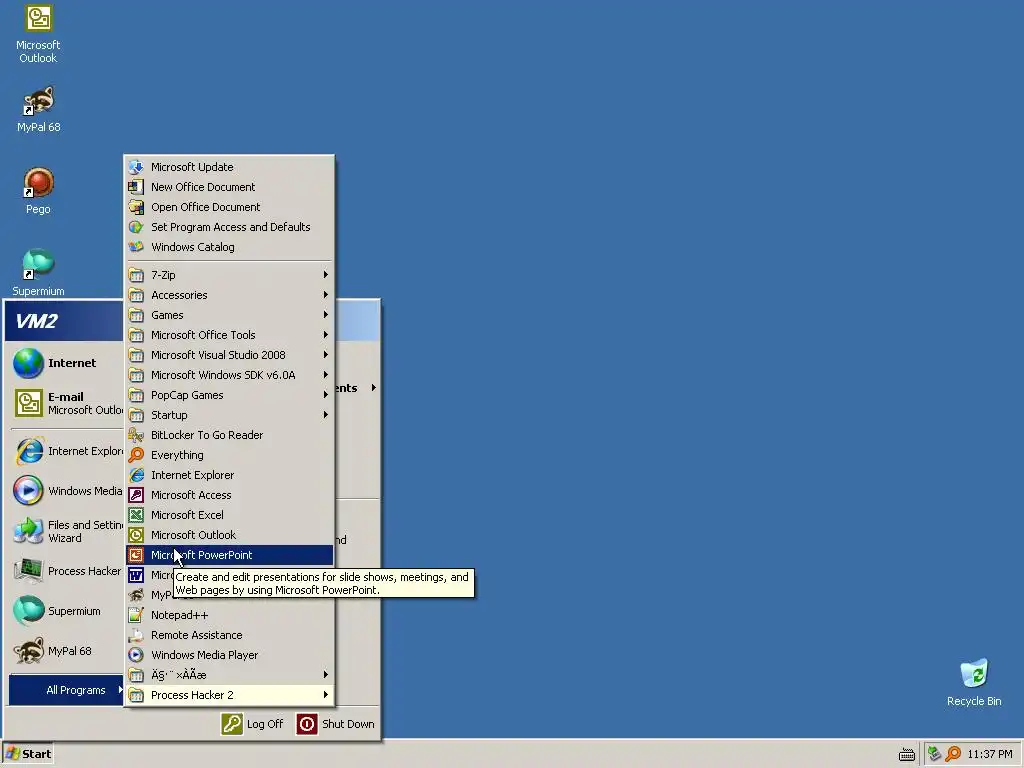Image resolution: width=1024 pixels, height=768 pixels.
Task: Select the Pego desktop icon
Action: pyautogui.click(x=38, y=191)
